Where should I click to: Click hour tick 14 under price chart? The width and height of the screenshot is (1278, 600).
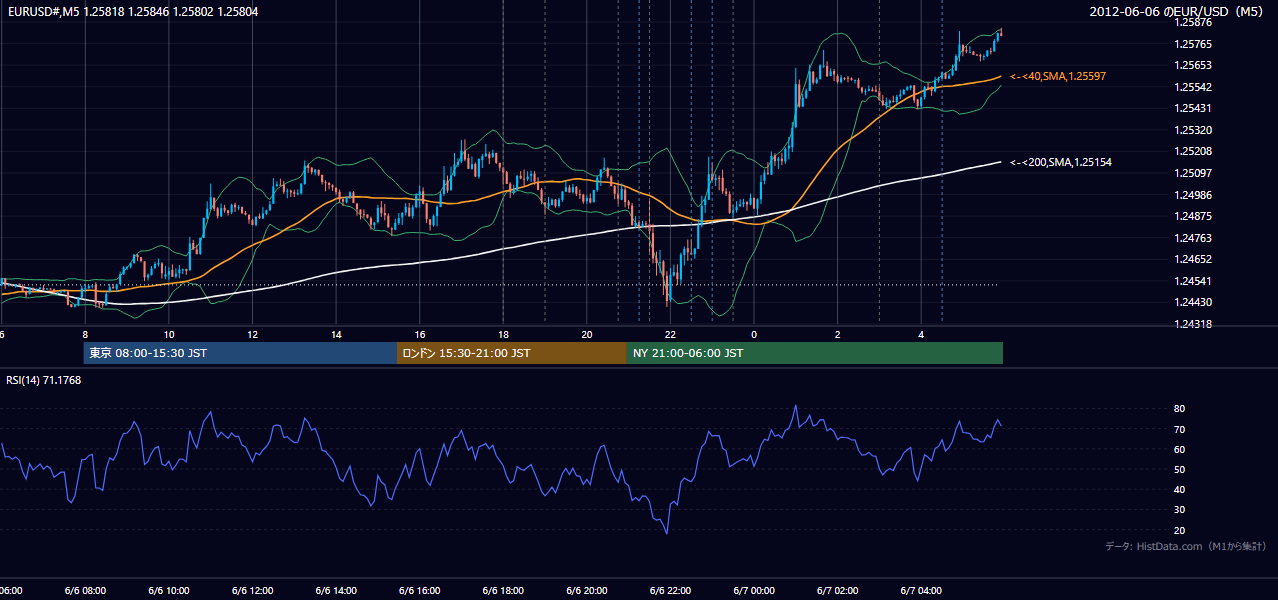click(336, 335)
